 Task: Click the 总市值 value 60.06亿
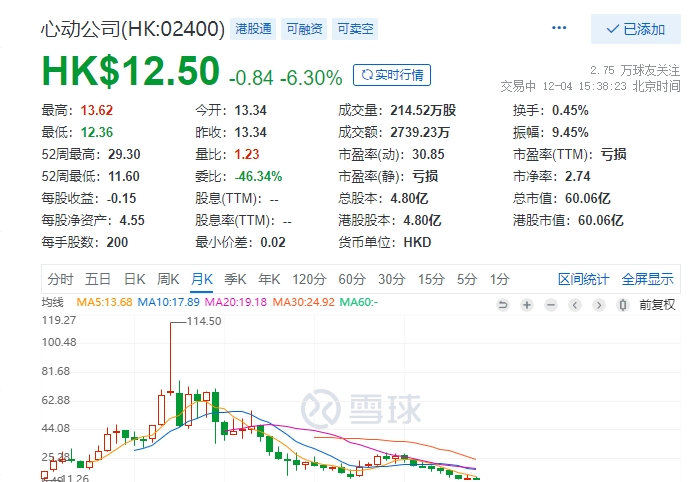(x=588, y=198)
